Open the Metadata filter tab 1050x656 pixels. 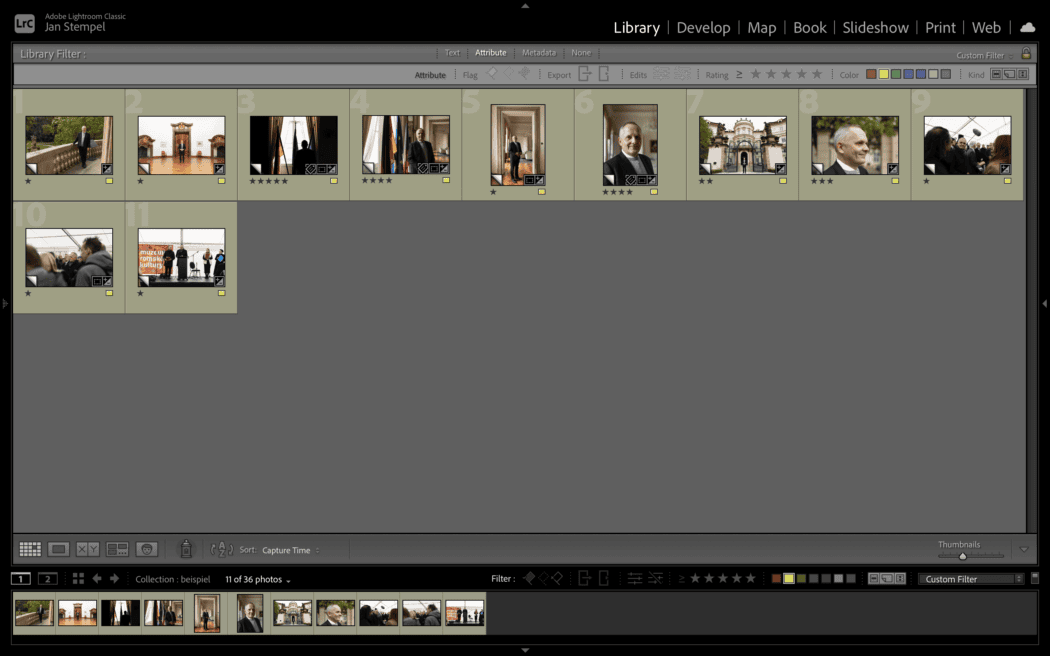pos(539,53)
